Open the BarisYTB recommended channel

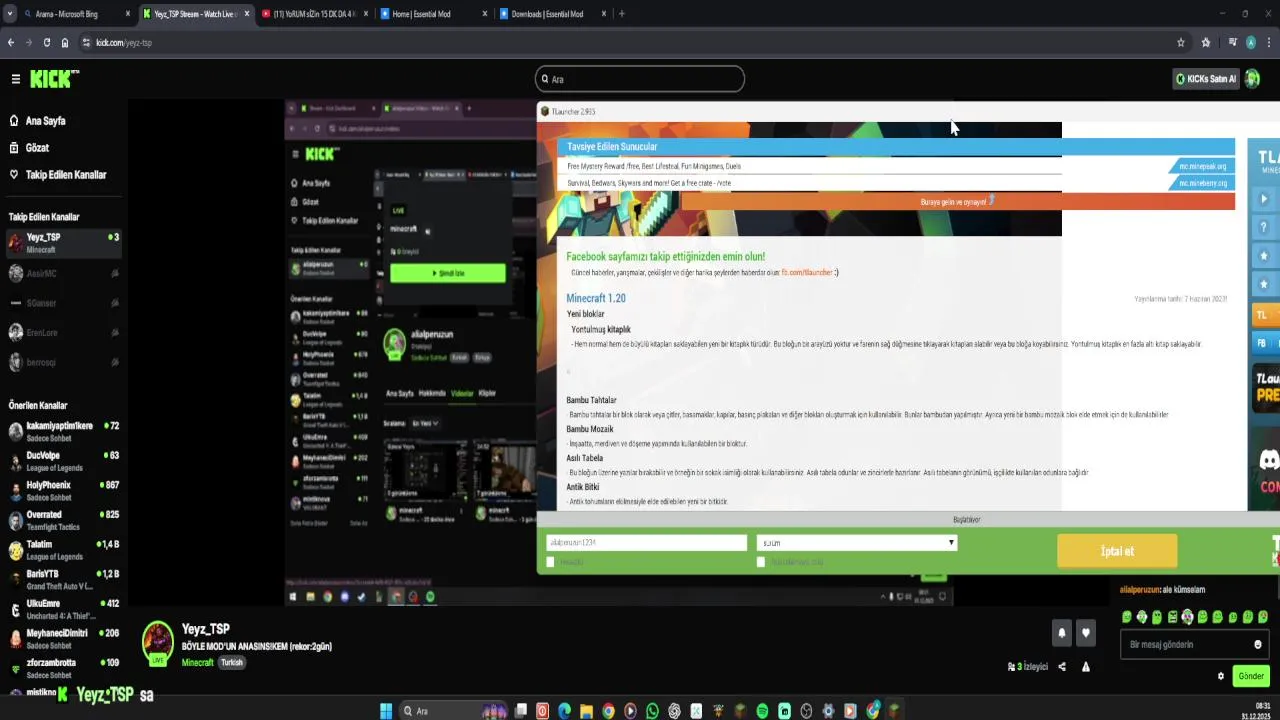[x=63, y=580]
